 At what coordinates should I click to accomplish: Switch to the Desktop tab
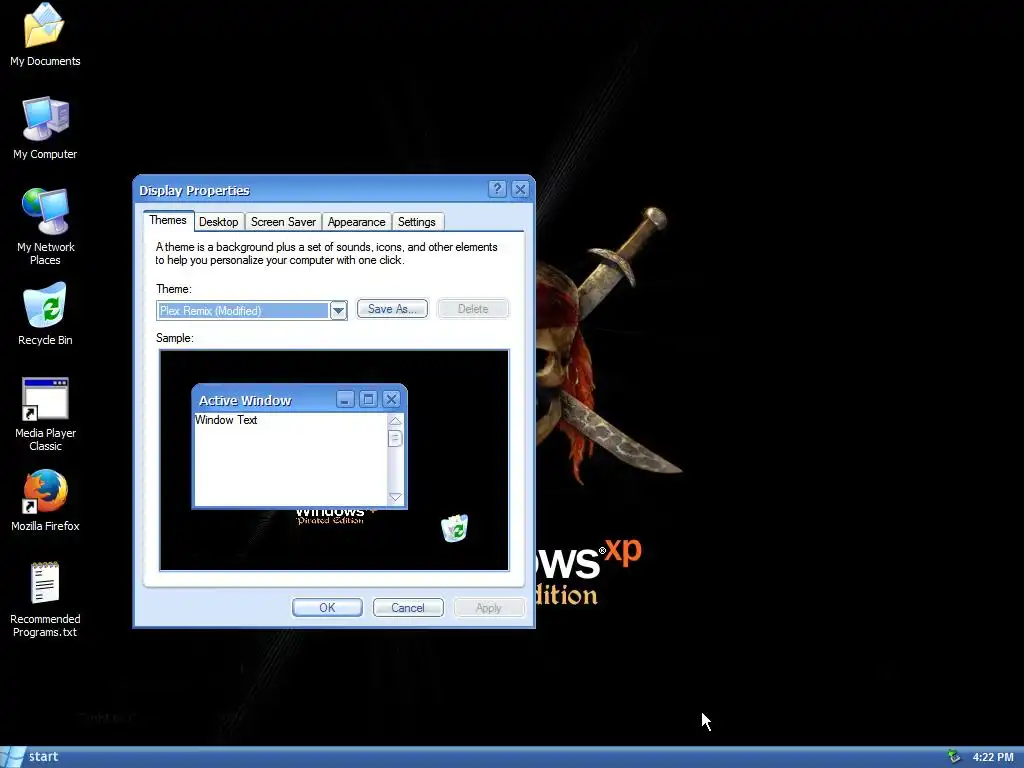[219, 222]
